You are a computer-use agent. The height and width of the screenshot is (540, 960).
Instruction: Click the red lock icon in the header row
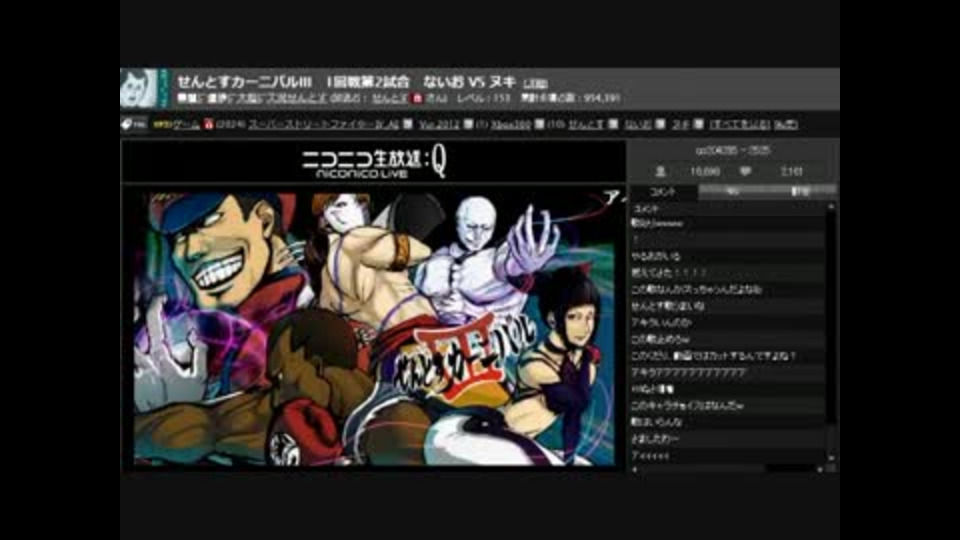418,98
